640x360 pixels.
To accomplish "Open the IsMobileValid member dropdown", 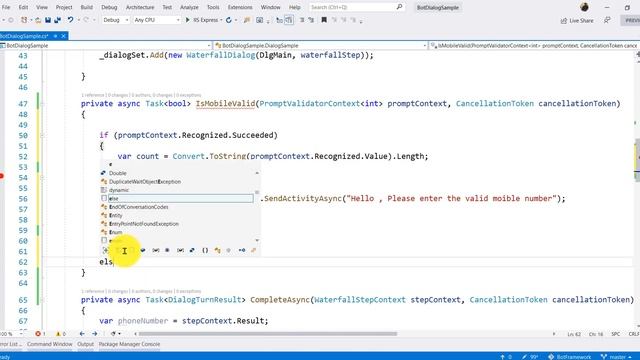I will click(534, 45).
